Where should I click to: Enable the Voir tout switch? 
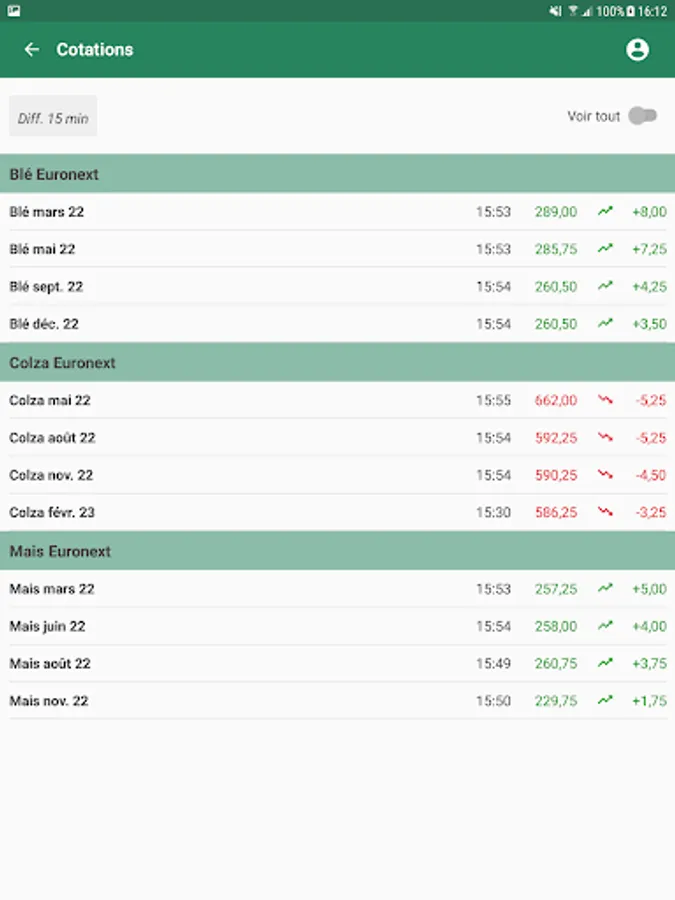[x=642, y=116]
